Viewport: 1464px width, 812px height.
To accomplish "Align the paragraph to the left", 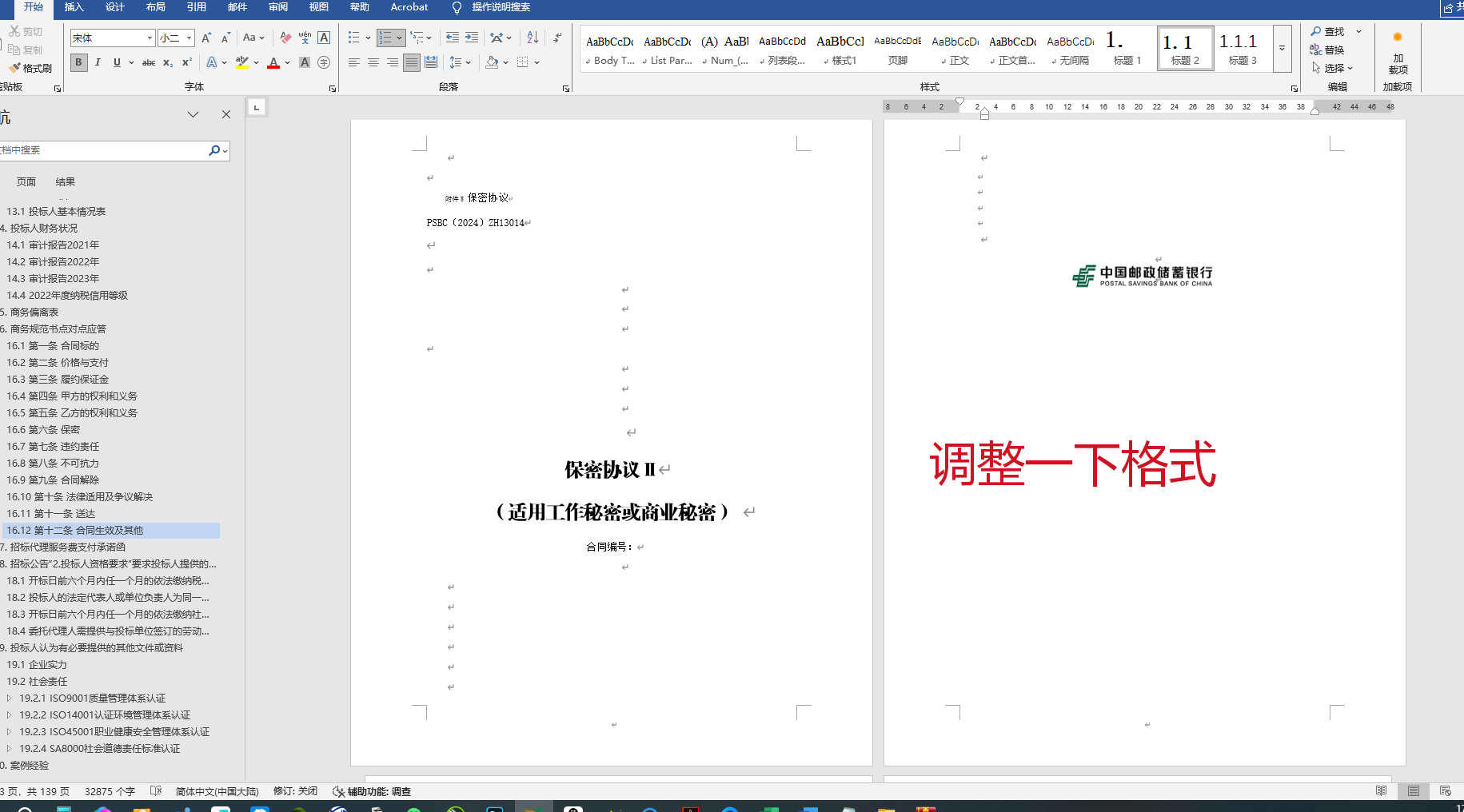I will coord(354,62).
